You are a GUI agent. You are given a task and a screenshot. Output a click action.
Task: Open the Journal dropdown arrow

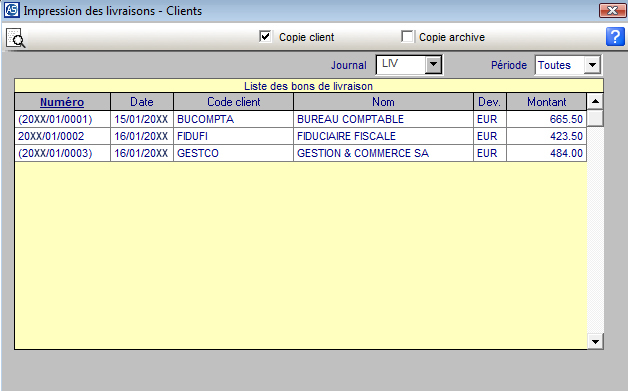[433, 64]
